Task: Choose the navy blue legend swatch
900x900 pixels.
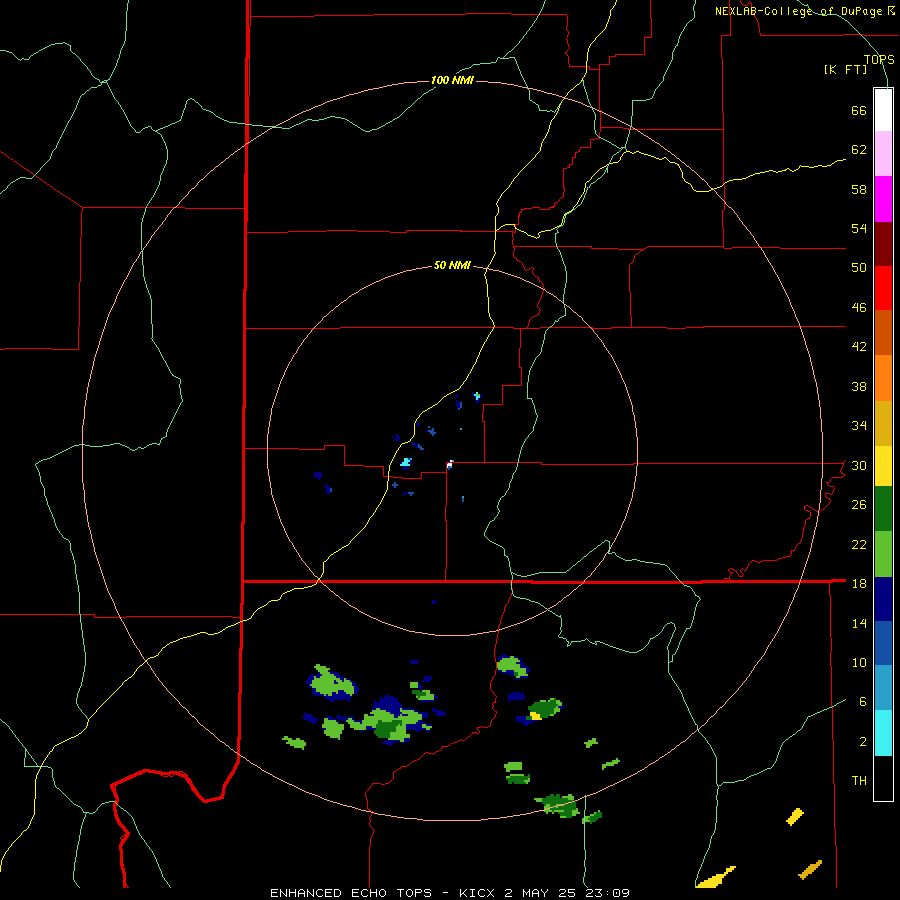Action: tap(883, 599)
